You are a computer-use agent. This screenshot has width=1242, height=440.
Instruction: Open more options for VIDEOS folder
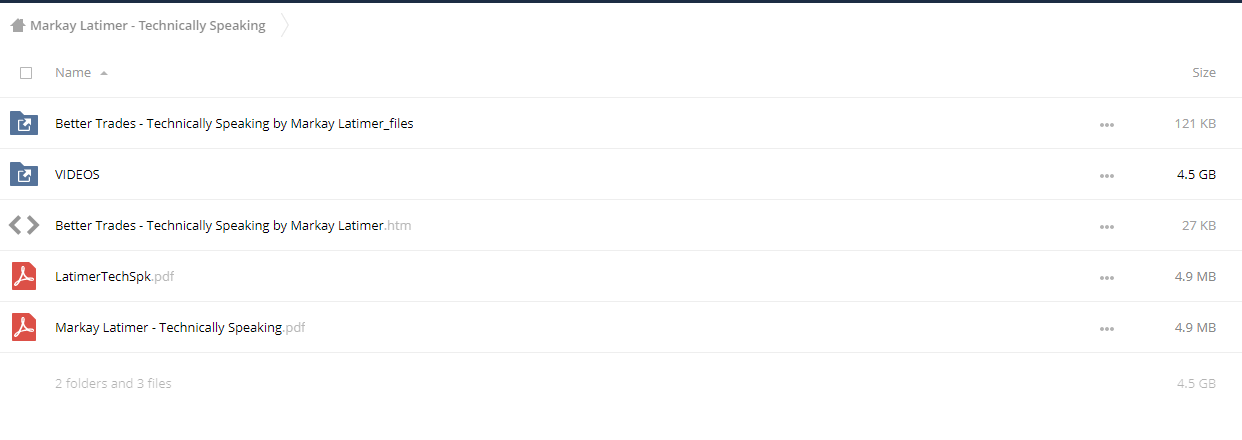click(1106, 175)
